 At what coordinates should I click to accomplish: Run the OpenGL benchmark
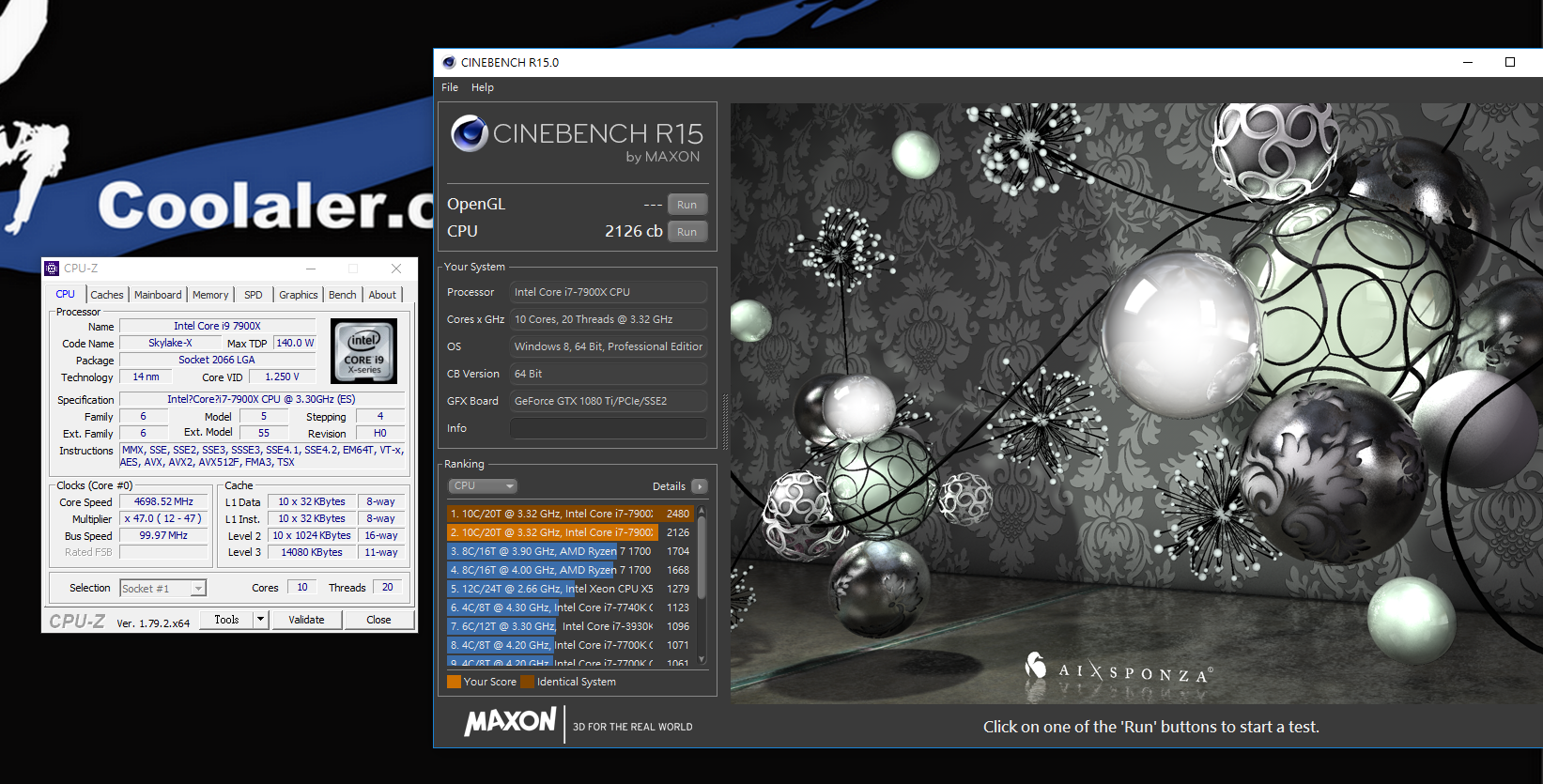point(687,205)
